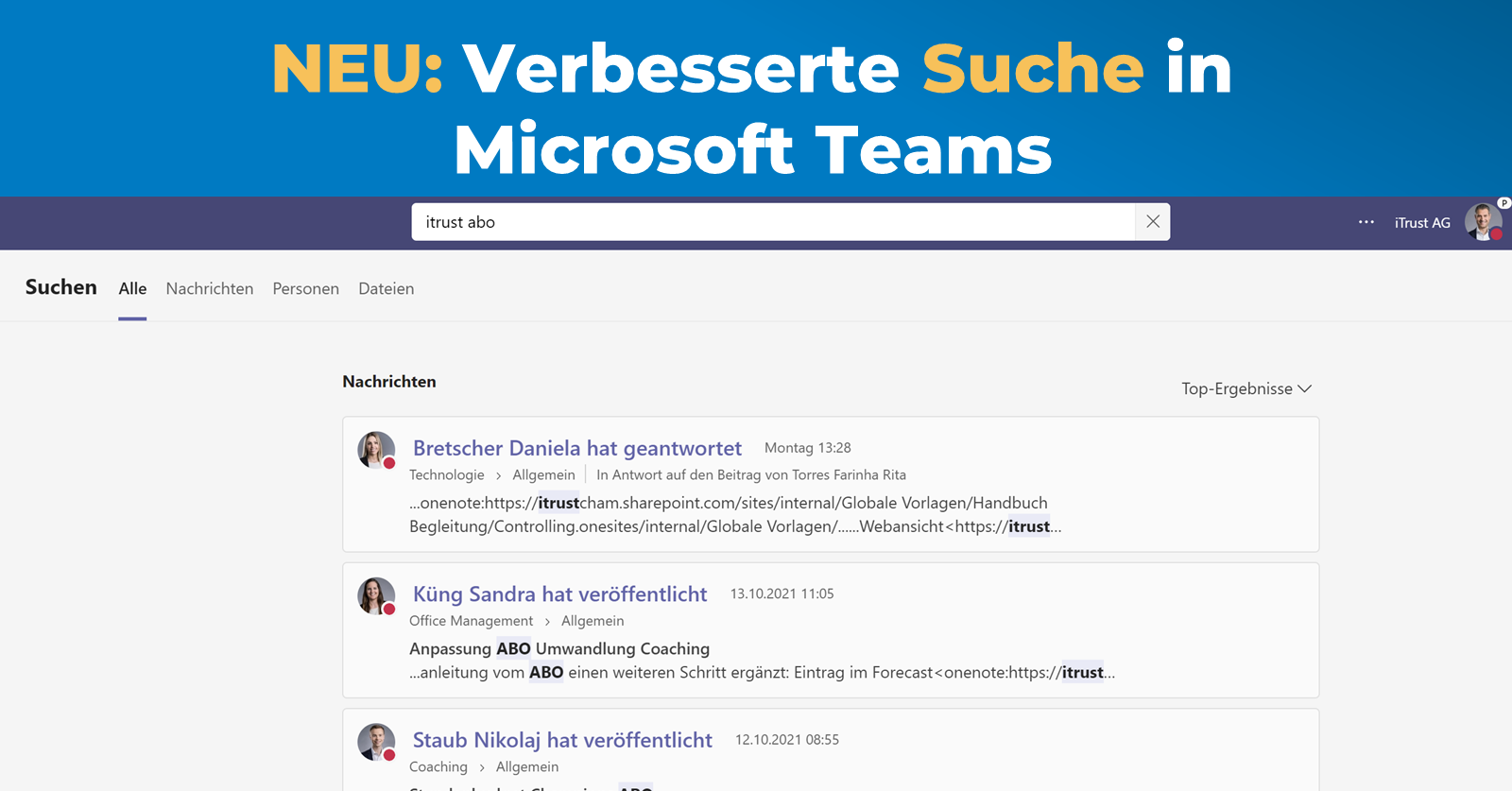The height and width of the screenshot is (791, 1512).
Task: Click the '13.10.2021 11:05' timestamp
Action: [782, 593]
